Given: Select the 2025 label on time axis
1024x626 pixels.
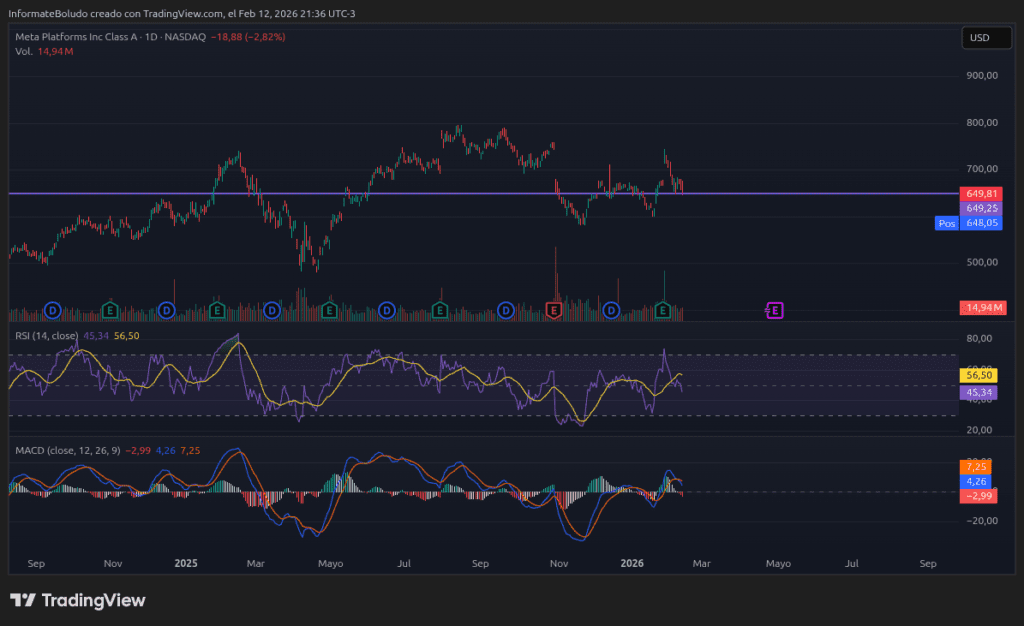Looking at the screenshot, I should [186, 563].
